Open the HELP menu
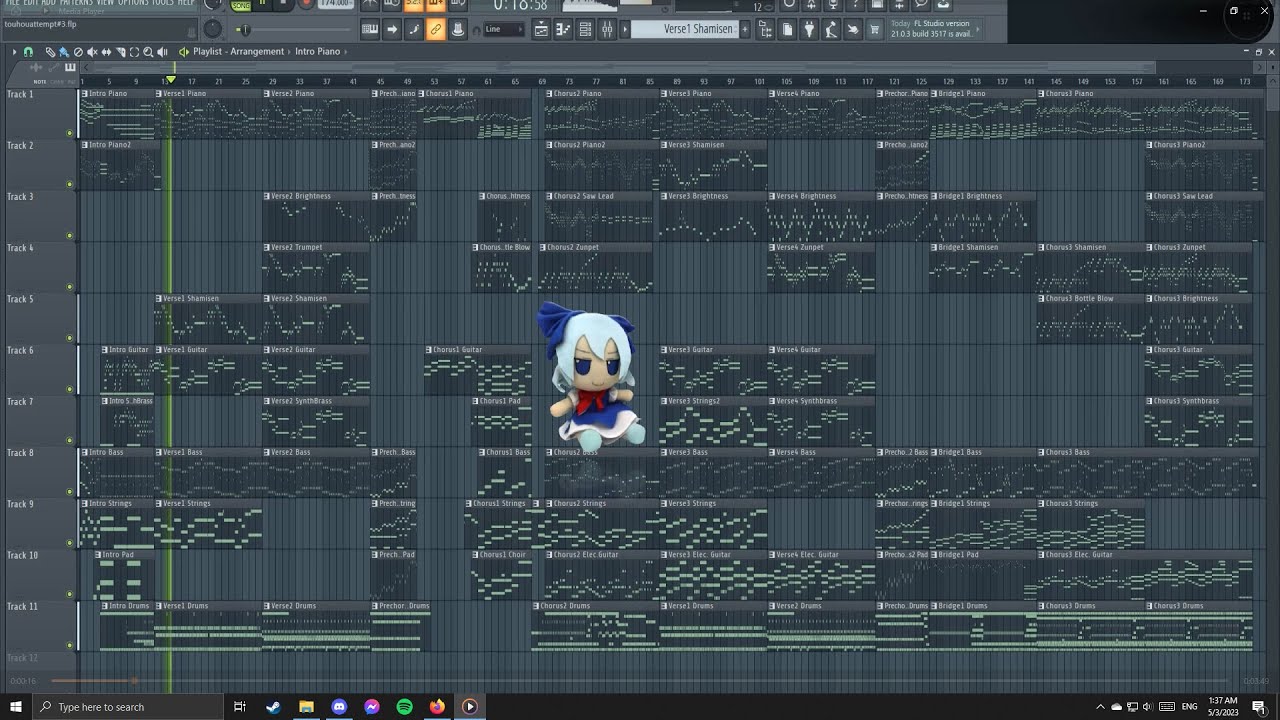 point(186,3)
